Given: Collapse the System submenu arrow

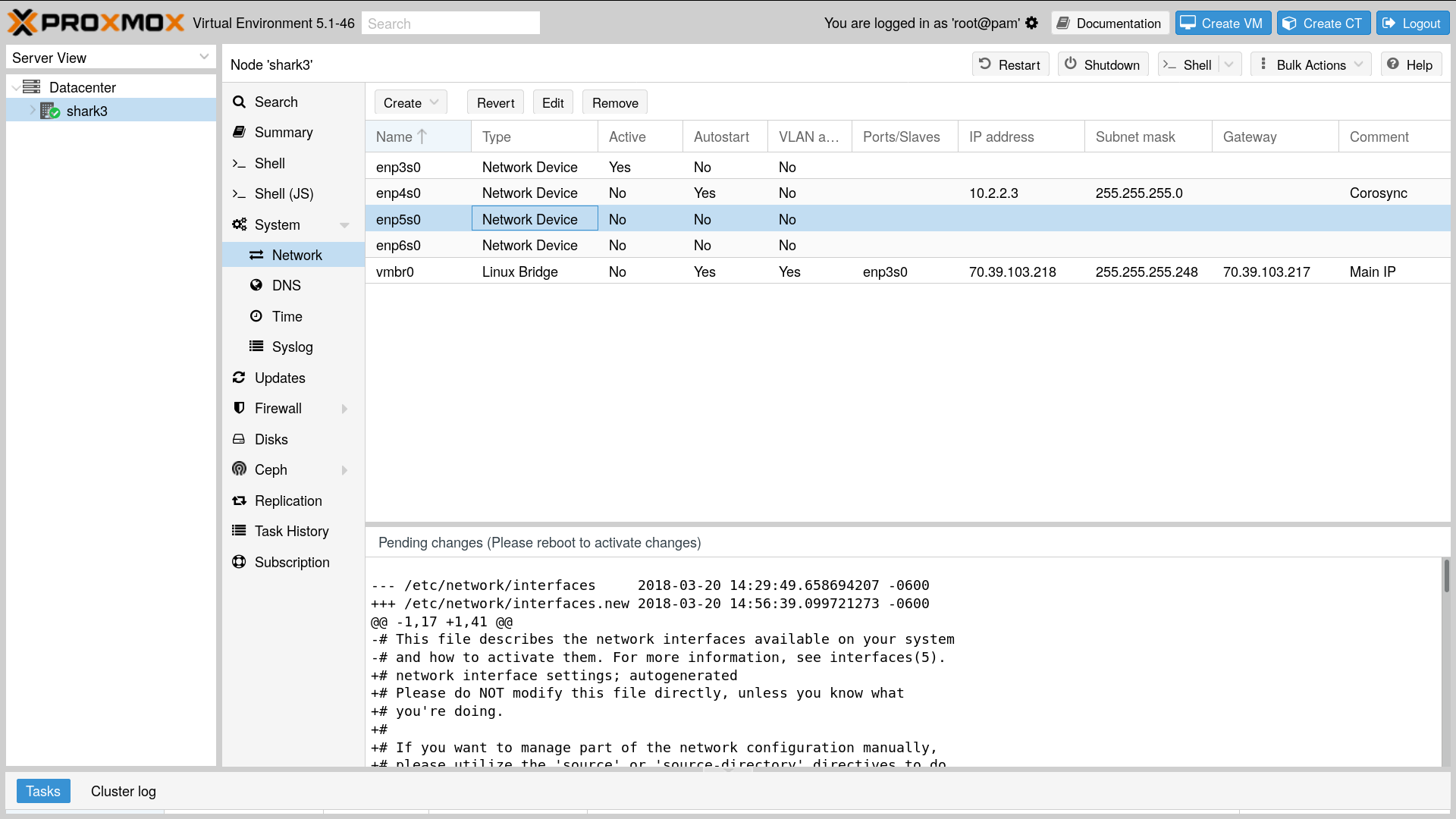Looking at the screenshot, I should tap(344, 225).
